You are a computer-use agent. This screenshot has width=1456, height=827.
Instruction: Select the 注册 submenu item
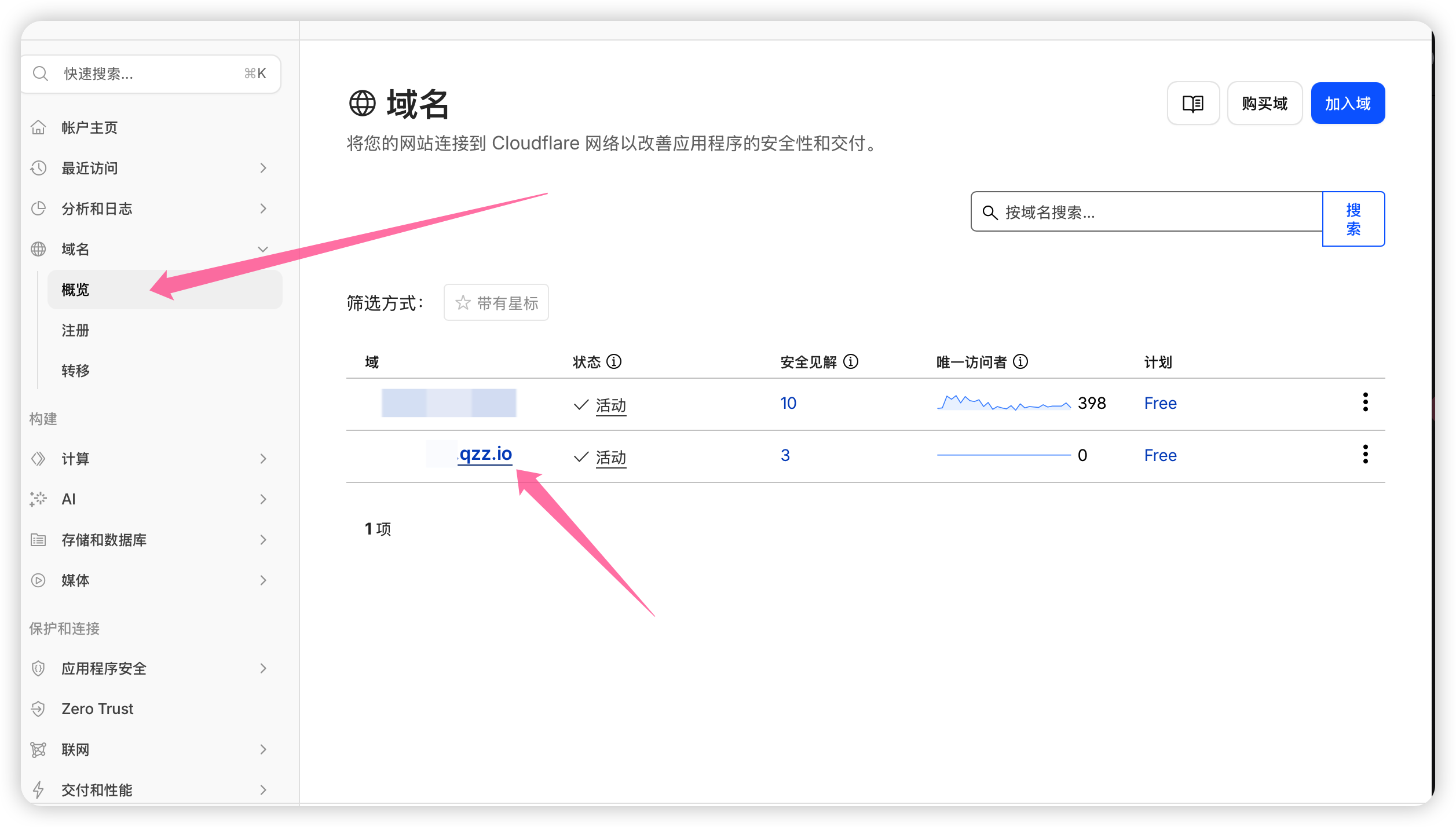pyautogui.click(x=76, y=330)
